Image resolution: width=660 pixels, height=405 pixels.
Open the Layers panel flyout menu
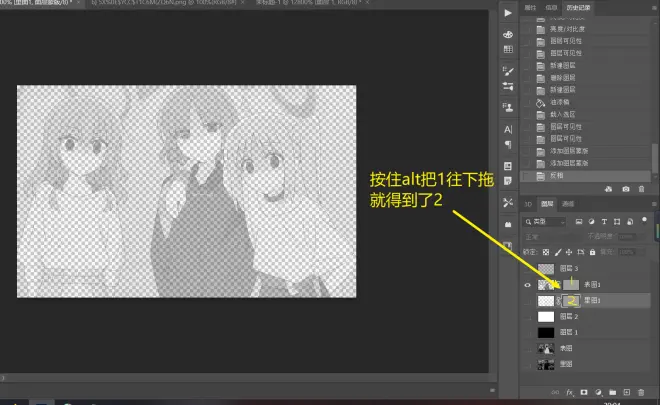654,204
